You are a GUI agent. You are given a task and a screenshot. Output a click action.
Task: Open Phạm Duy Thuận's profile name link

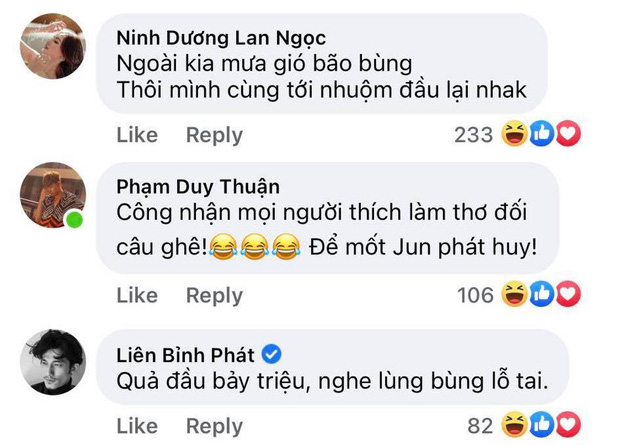198,186
